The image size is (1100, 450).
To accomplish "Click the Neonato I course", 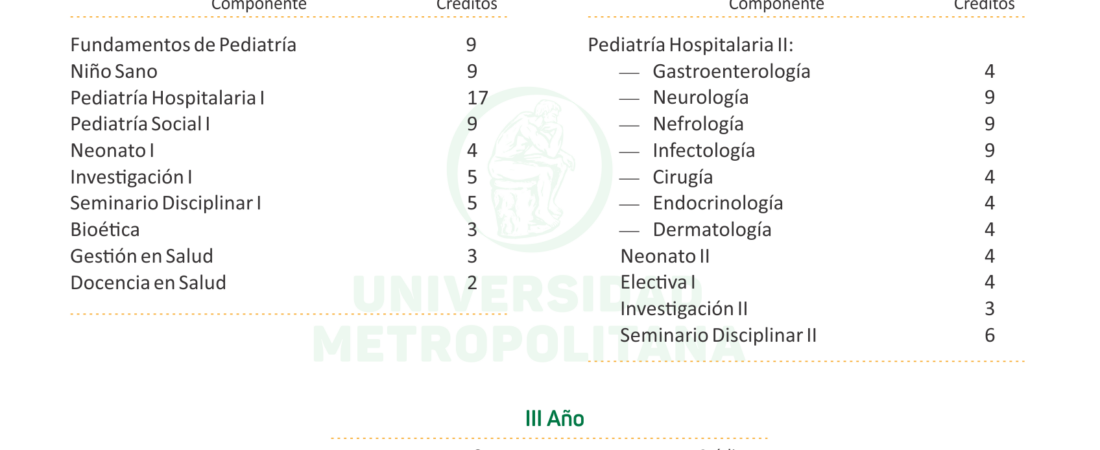I will (112, 150).
